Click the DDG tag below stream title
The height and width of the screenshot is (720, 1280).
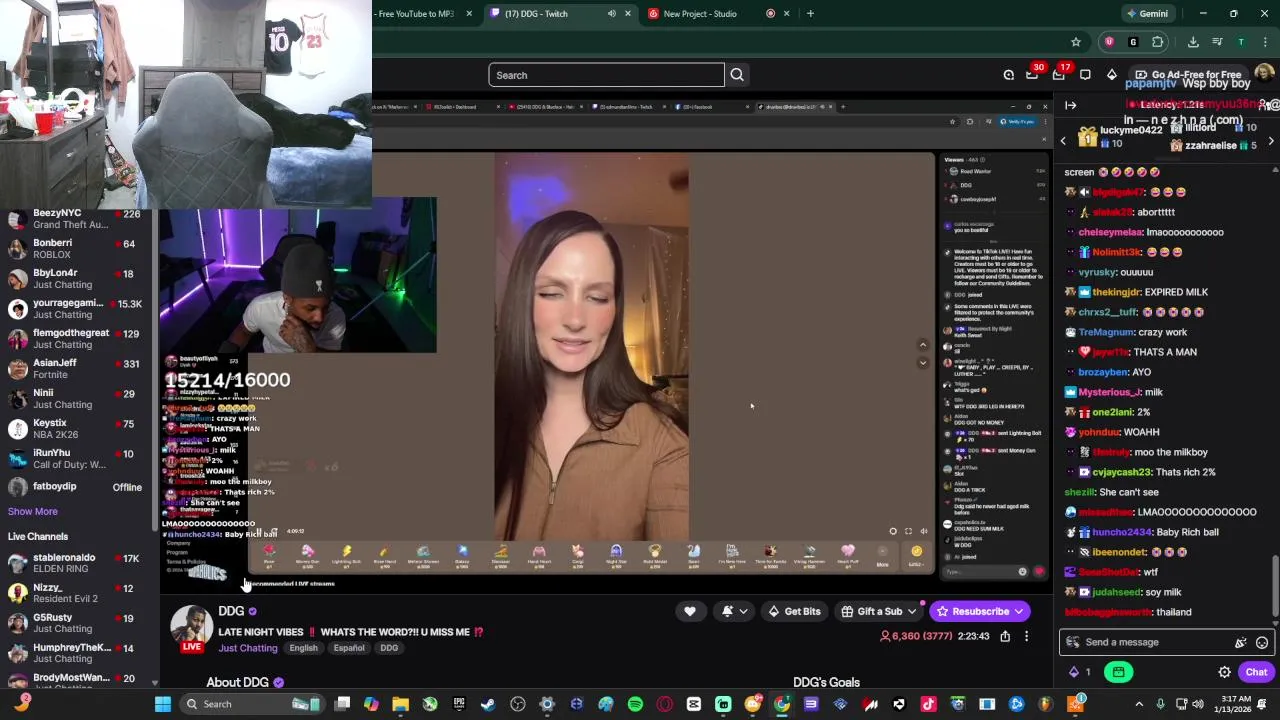click(389, 648)
